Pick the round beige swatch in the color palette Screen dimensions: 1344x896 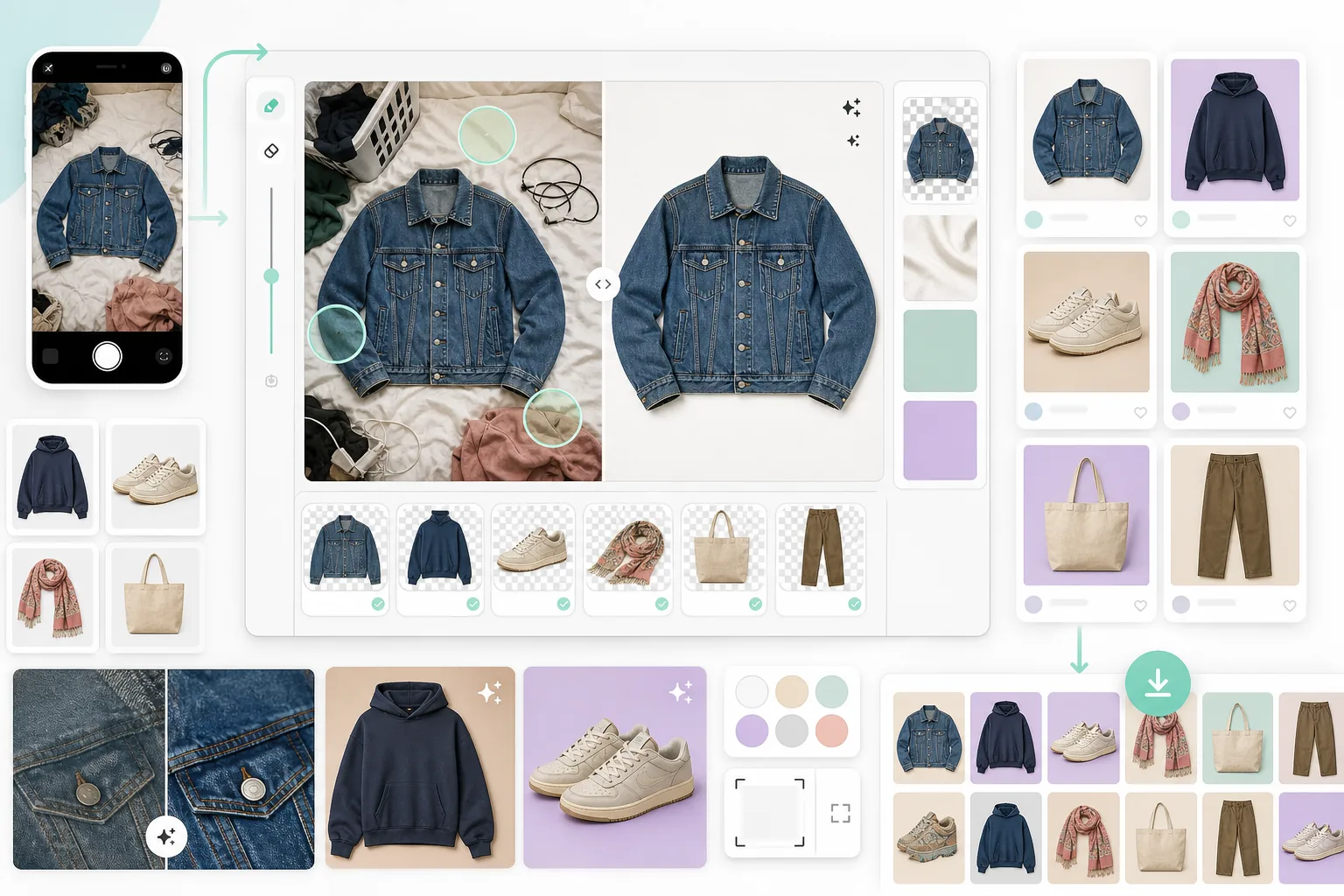792,691
